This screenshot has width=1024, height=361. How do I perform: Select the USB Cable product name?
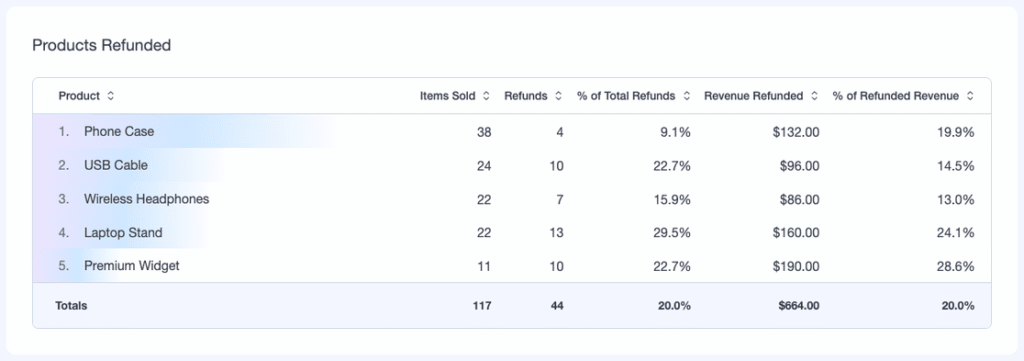116,165
